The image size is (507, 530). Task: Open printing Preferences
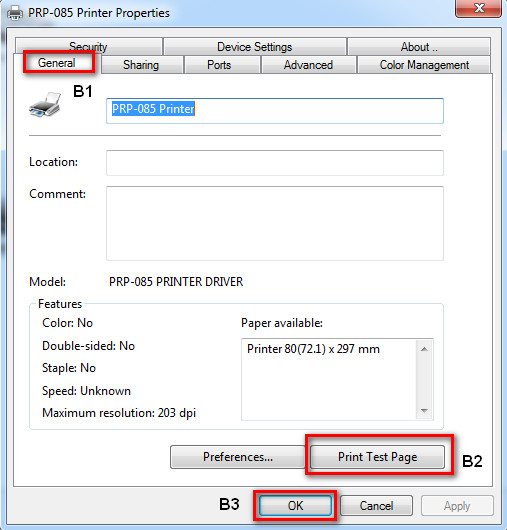point(238,457)
